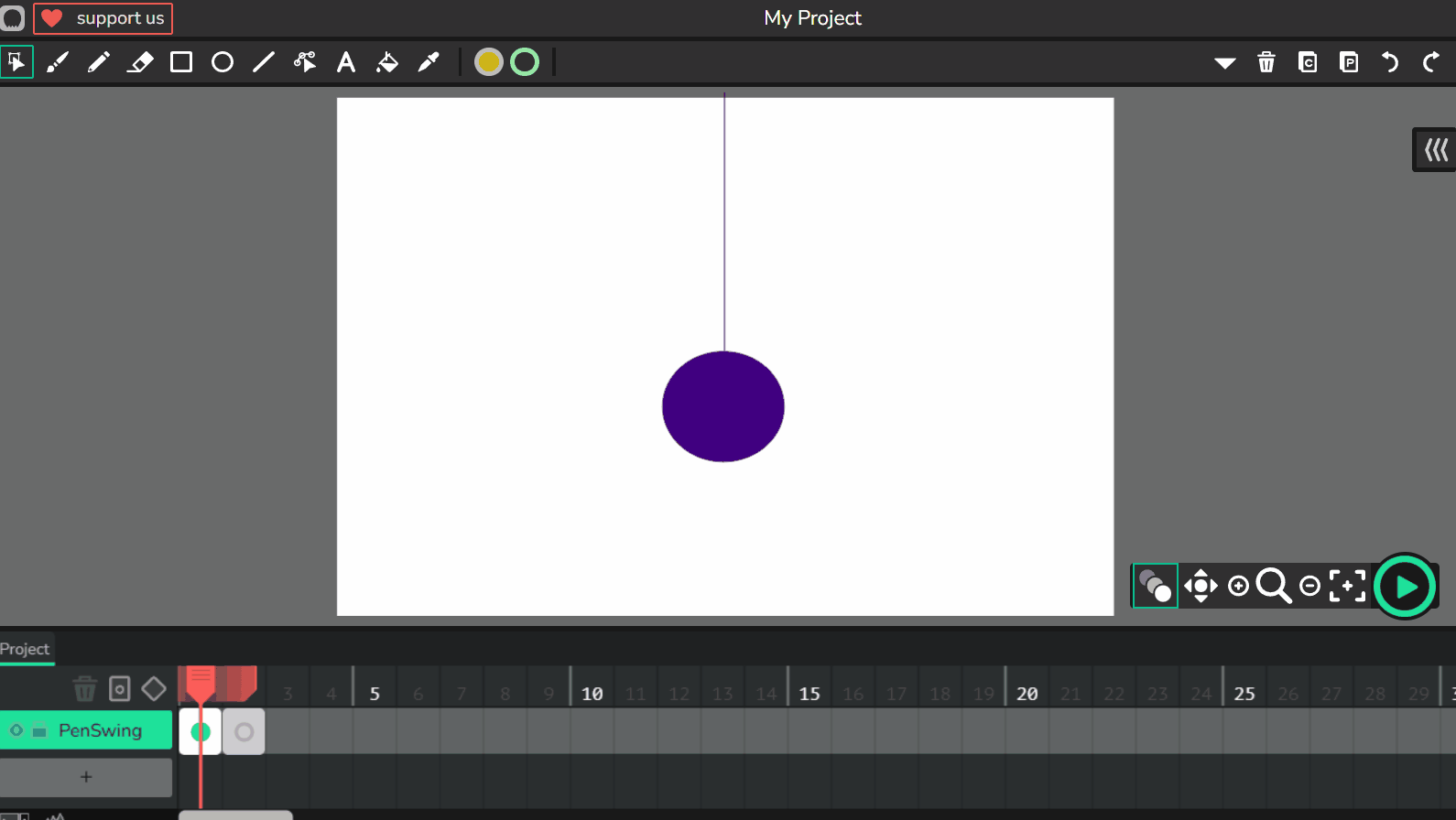Select the PenSwing layer

click(101, 730)
